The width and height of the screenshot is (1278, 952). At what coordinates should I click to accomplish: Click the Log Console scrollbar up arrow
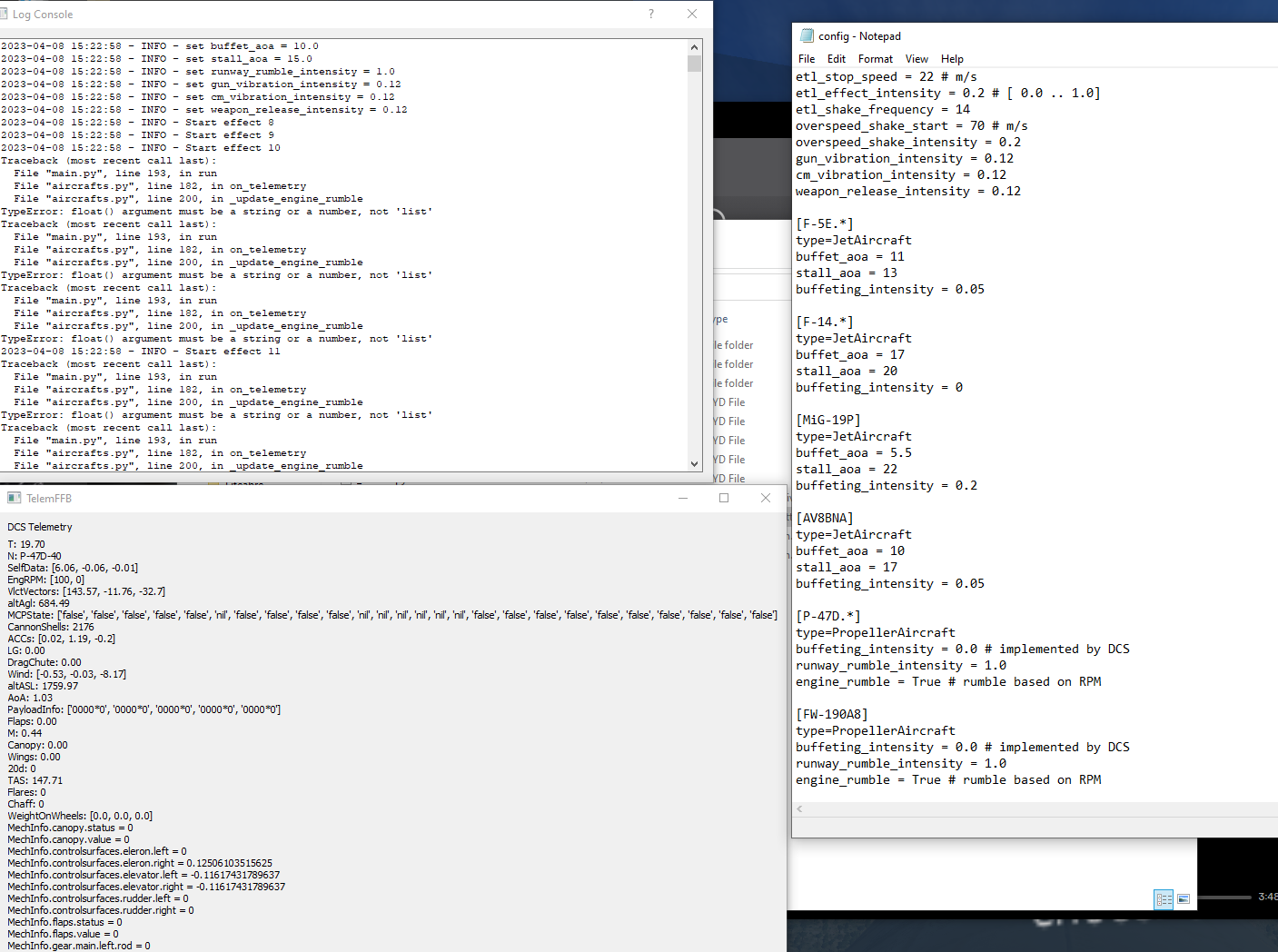[695, 47]
